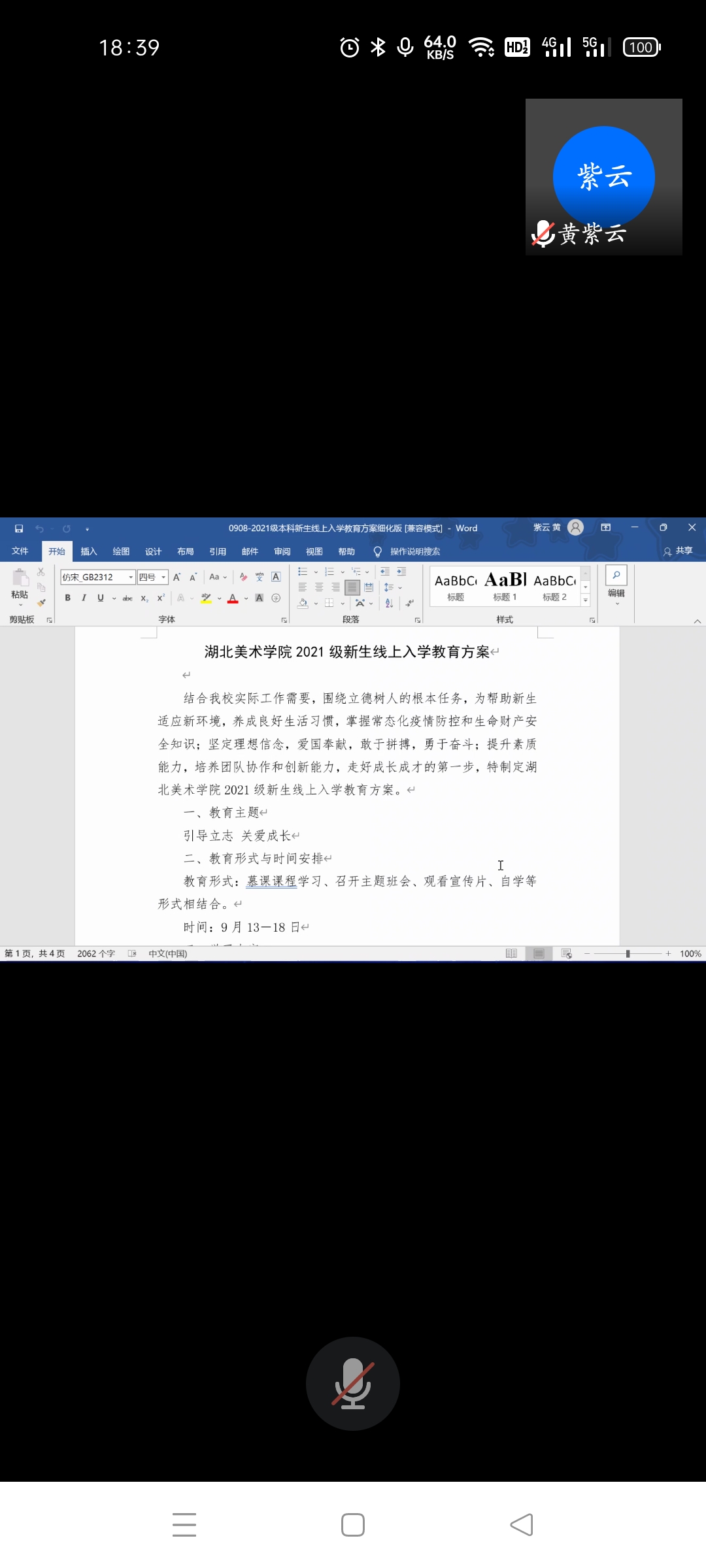Click the 共享 share button
Screen dimensions: 706x1568
pyautogui.click(x=678, y=551)
